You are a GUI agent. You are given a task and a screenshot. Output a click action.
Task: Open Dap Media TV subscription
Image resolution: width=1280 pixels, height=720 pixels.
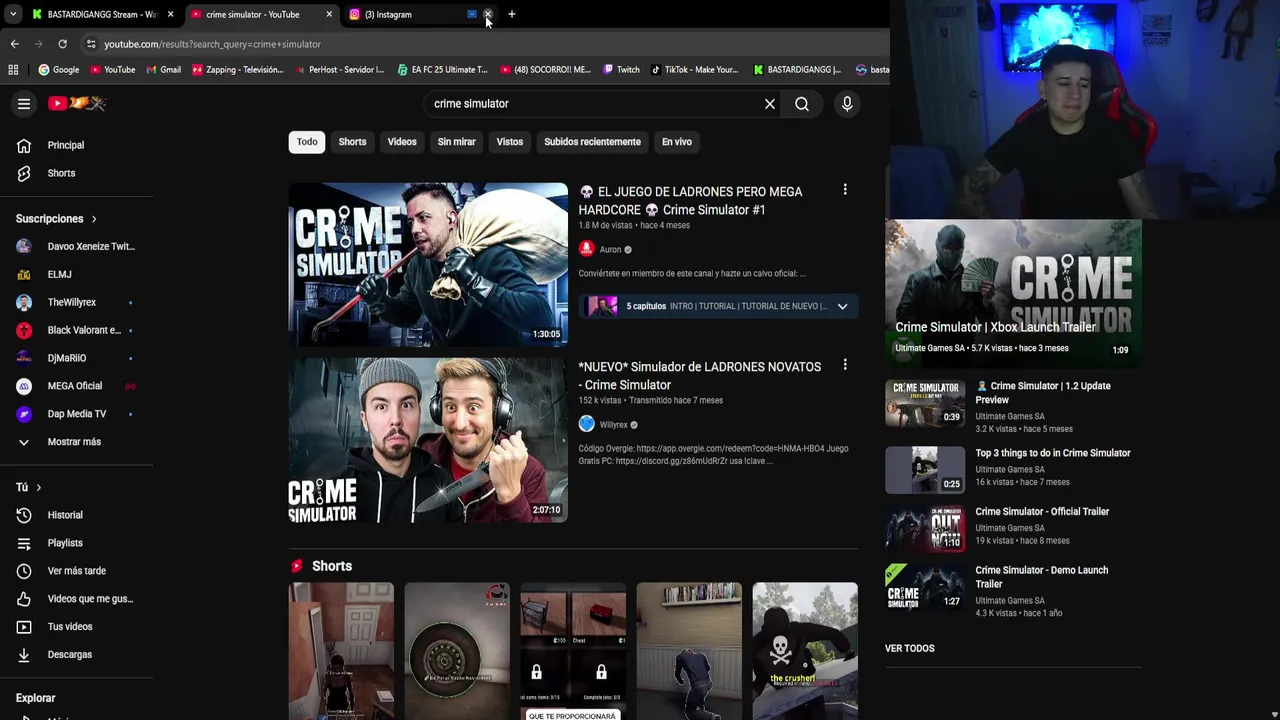[77, 414]
